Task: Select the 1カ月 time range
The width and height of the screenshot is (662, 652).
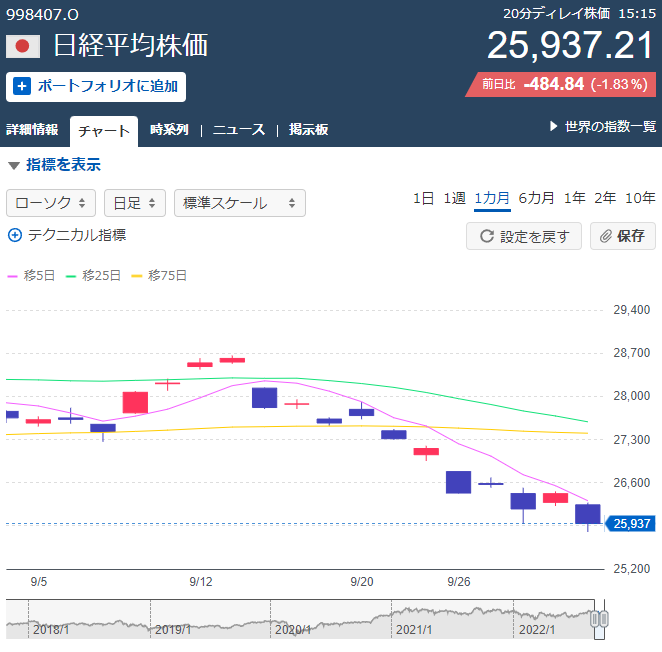Action: [492, 198]
